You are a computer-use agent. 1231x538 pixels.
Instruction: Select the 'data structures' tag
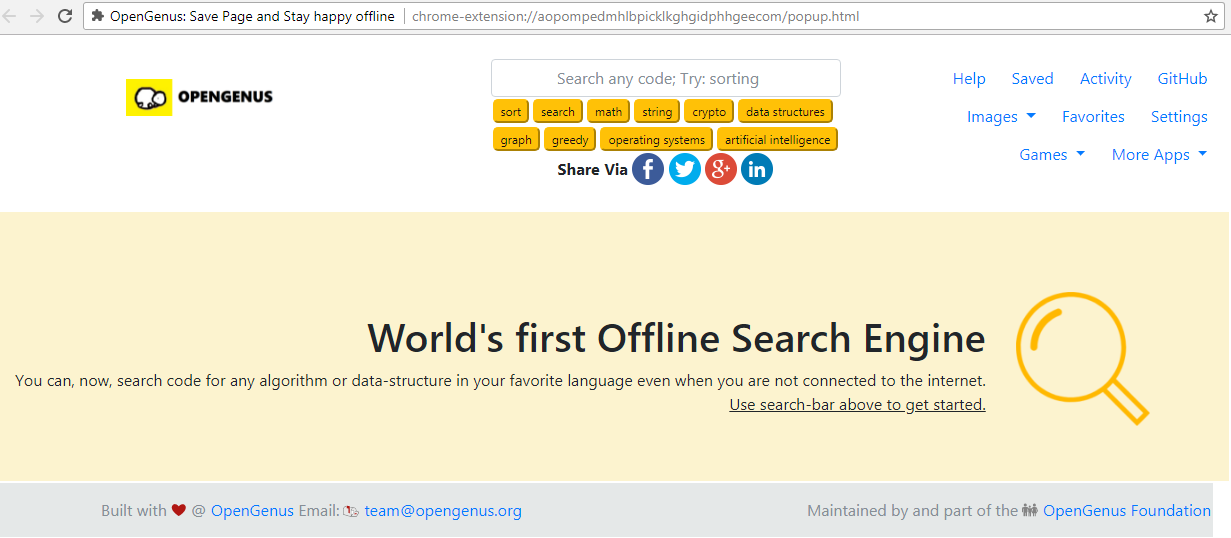click(786, 112)
